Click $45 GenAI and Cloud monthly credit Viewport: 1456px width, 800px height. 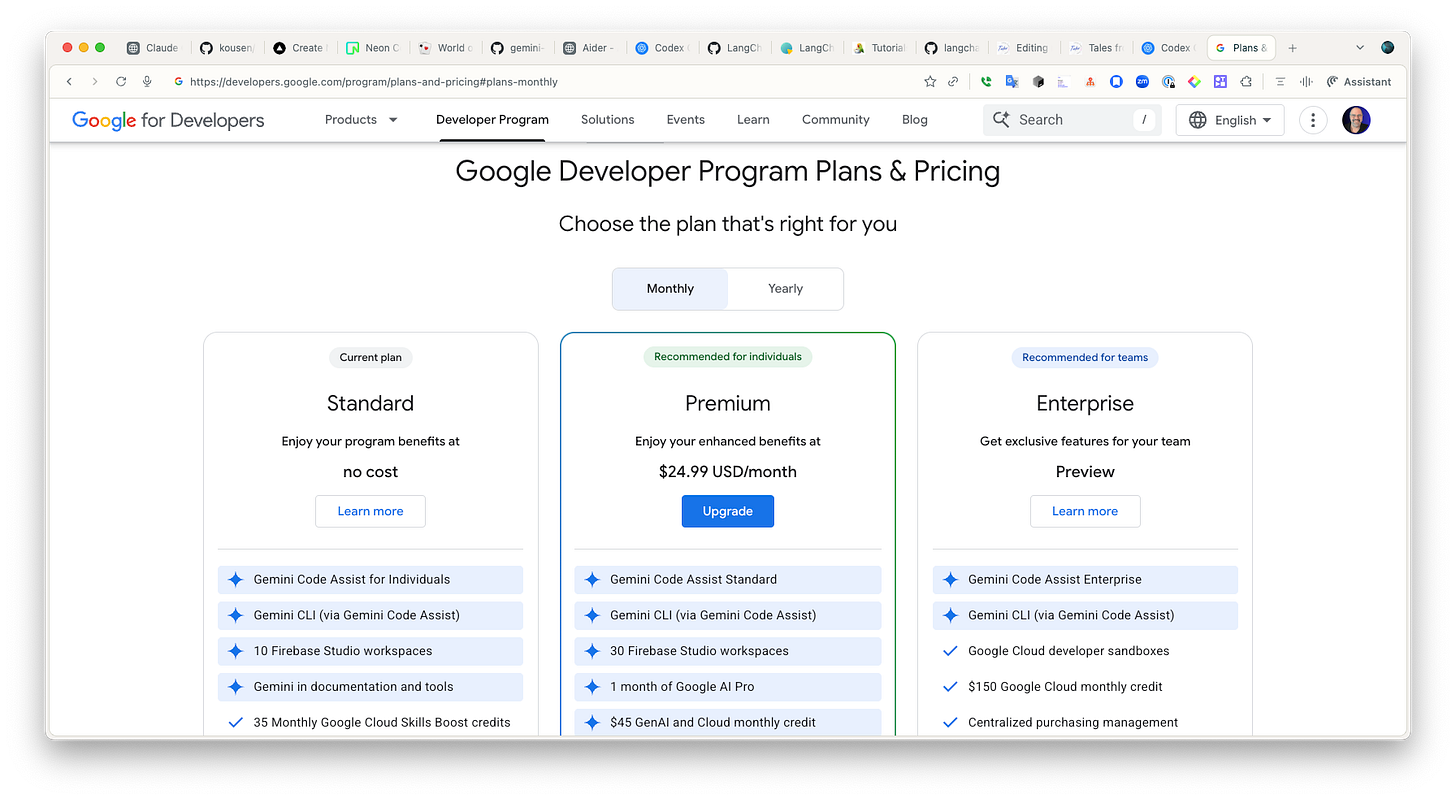(x=728, y=723)
